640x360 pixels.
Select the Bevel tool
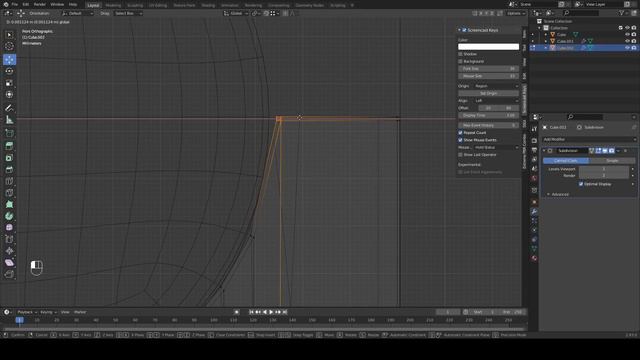[9, 169]
